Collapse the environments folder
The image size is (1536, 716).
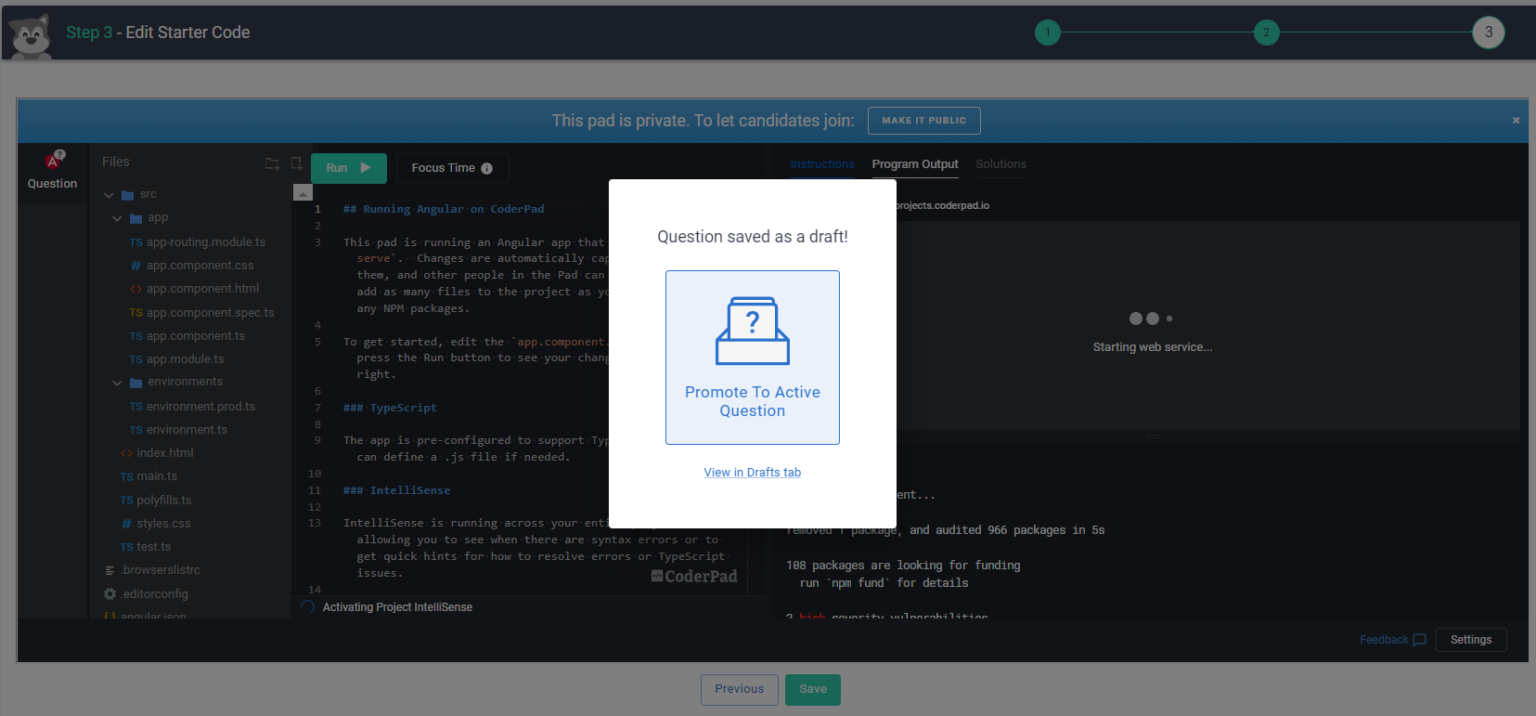[x=117, y=381]
